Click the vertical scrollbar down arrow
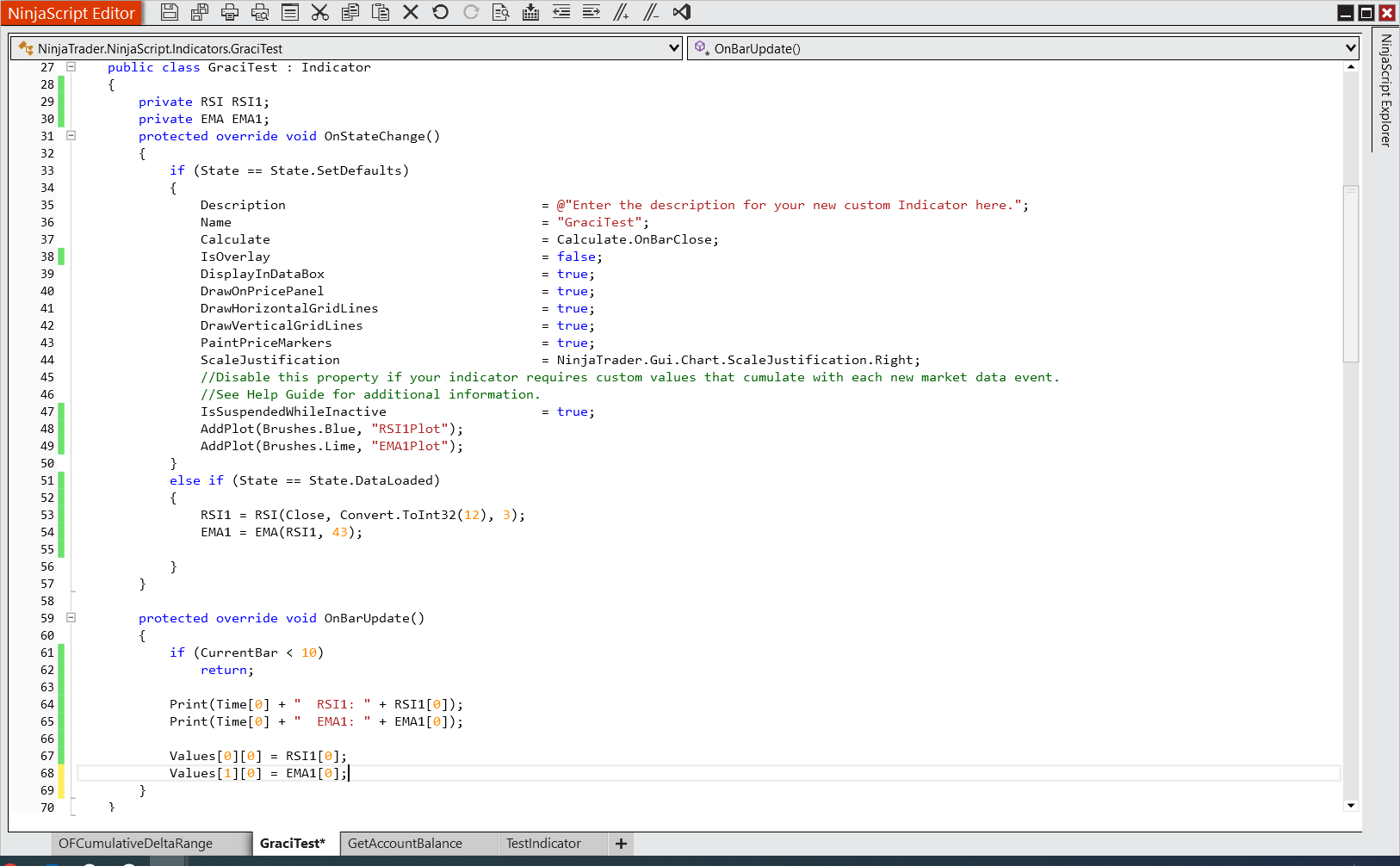Viewport: 1400px width, 866px height. pos(1351,806)
